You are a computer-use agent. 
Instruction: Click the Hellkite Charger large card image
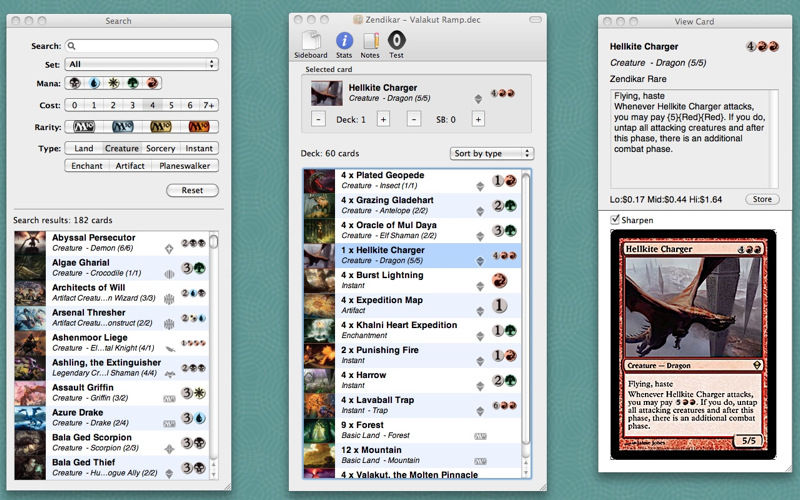click(693, 345)
